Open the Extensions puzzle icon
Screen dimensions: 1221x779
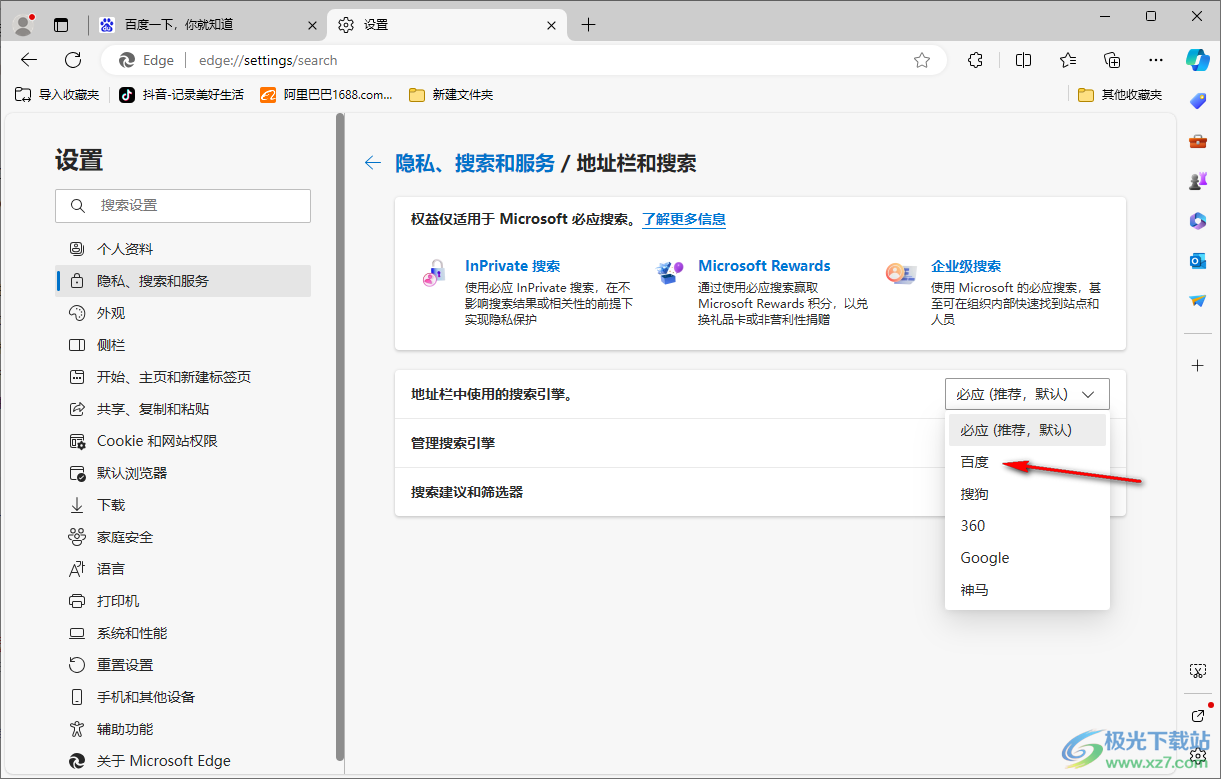point(976,60)
